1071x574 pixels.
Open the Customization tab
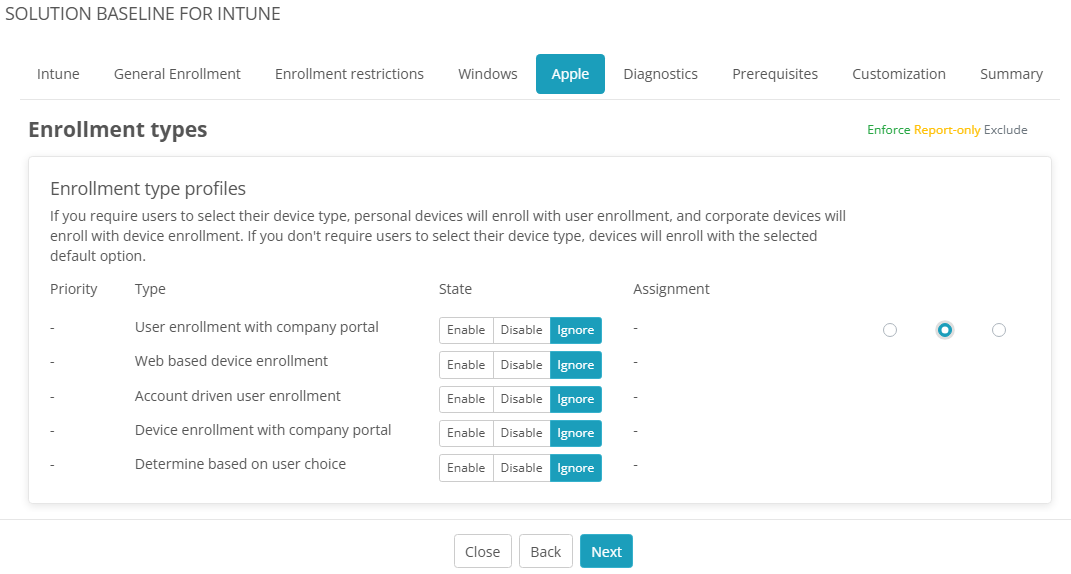[x=899, y=74]
